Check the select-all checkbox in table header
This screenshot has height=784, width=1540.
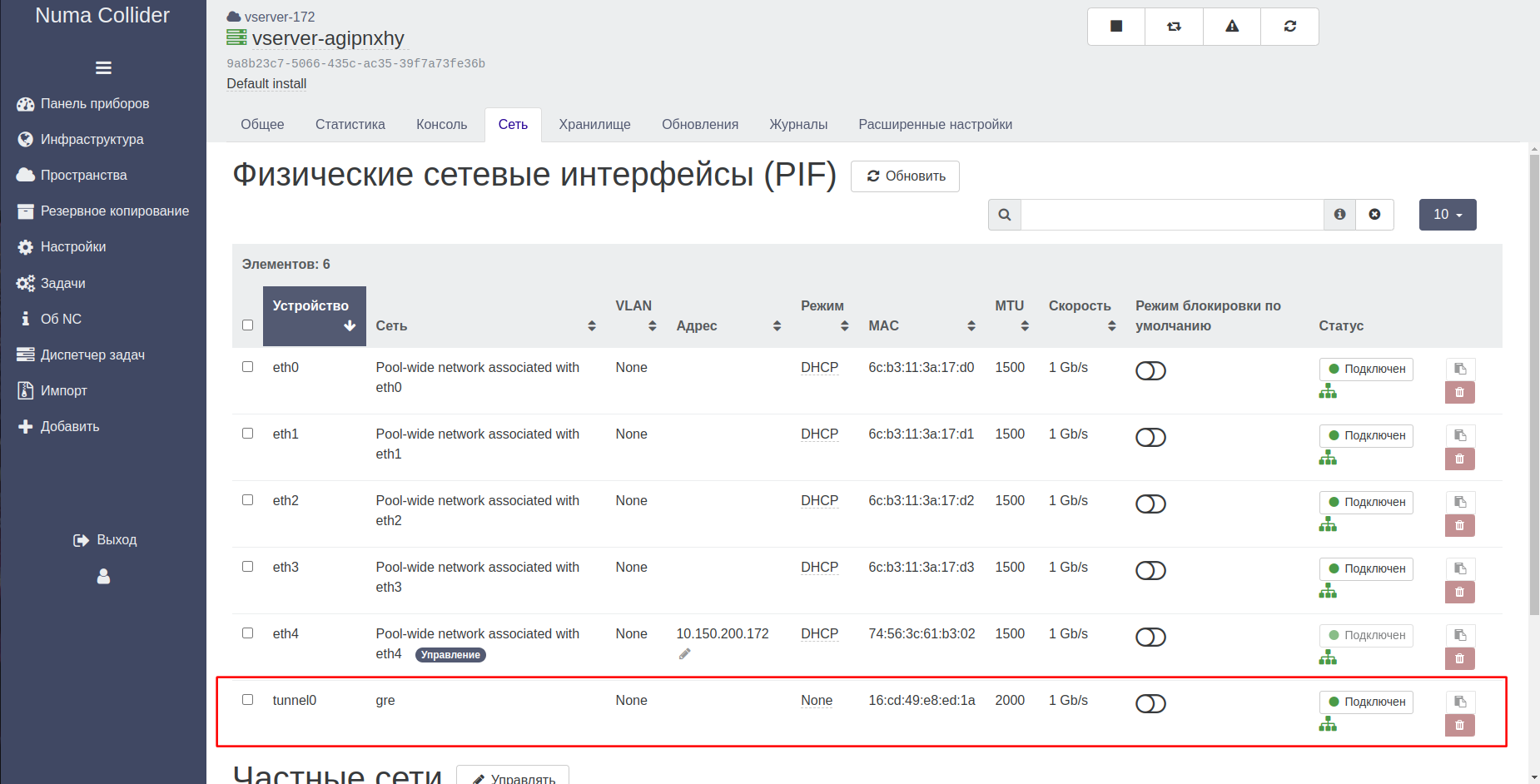[247, 325]
